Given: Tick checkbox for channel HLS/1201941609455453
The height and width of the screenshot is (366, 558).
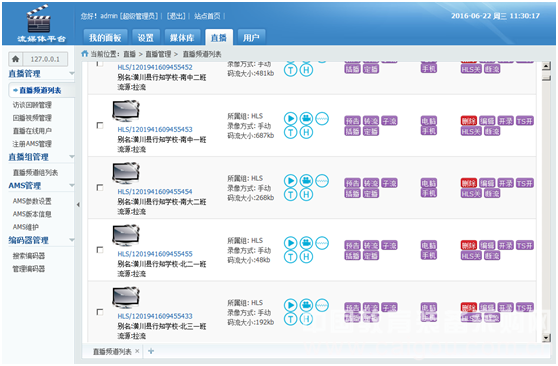Looking at the screenshot, I should pos(100,126).
